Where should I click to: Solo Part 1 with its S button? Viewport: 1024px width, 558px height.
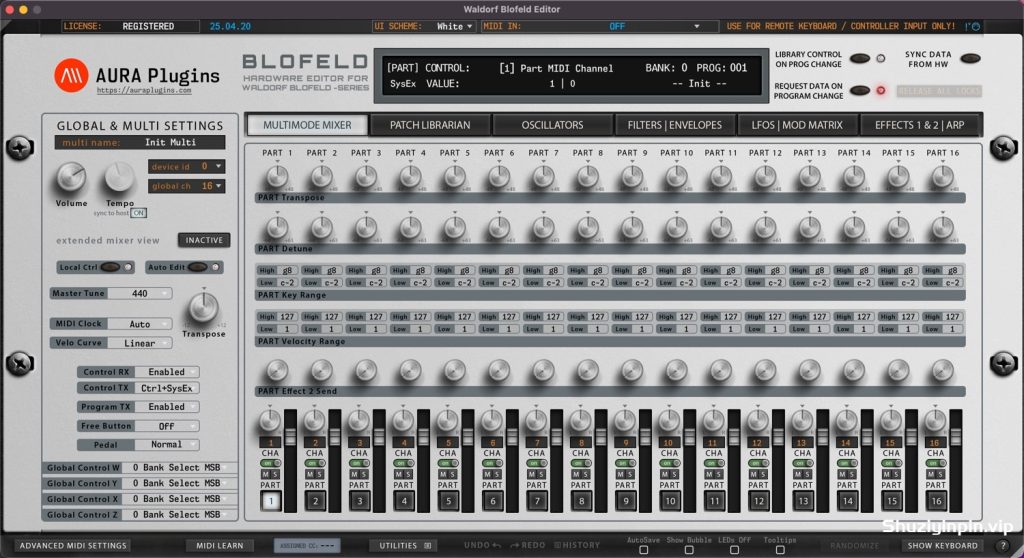click(275, 474)
